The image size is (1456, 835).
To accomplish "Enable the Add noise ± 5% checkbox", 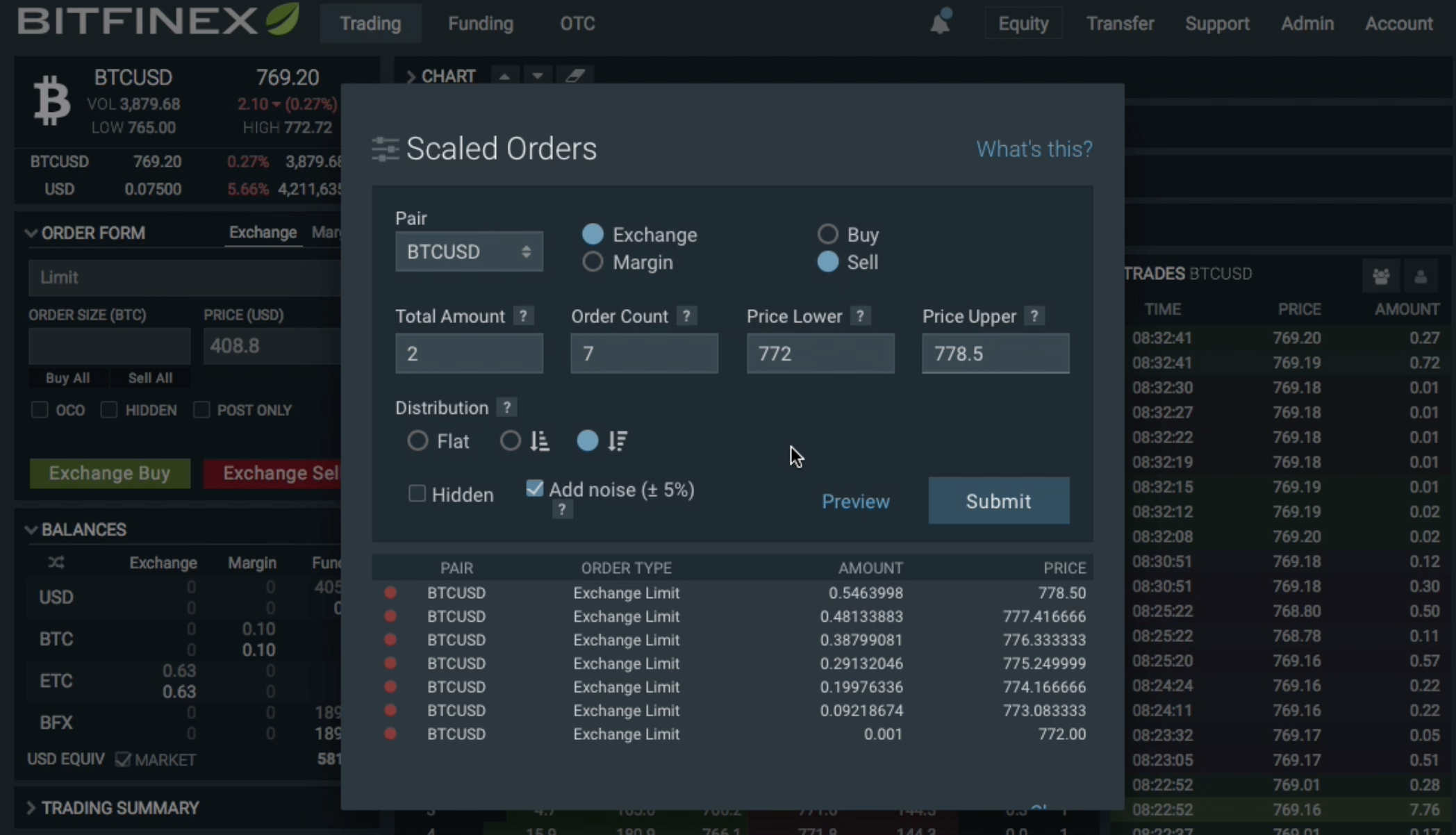I will point(534,489).
